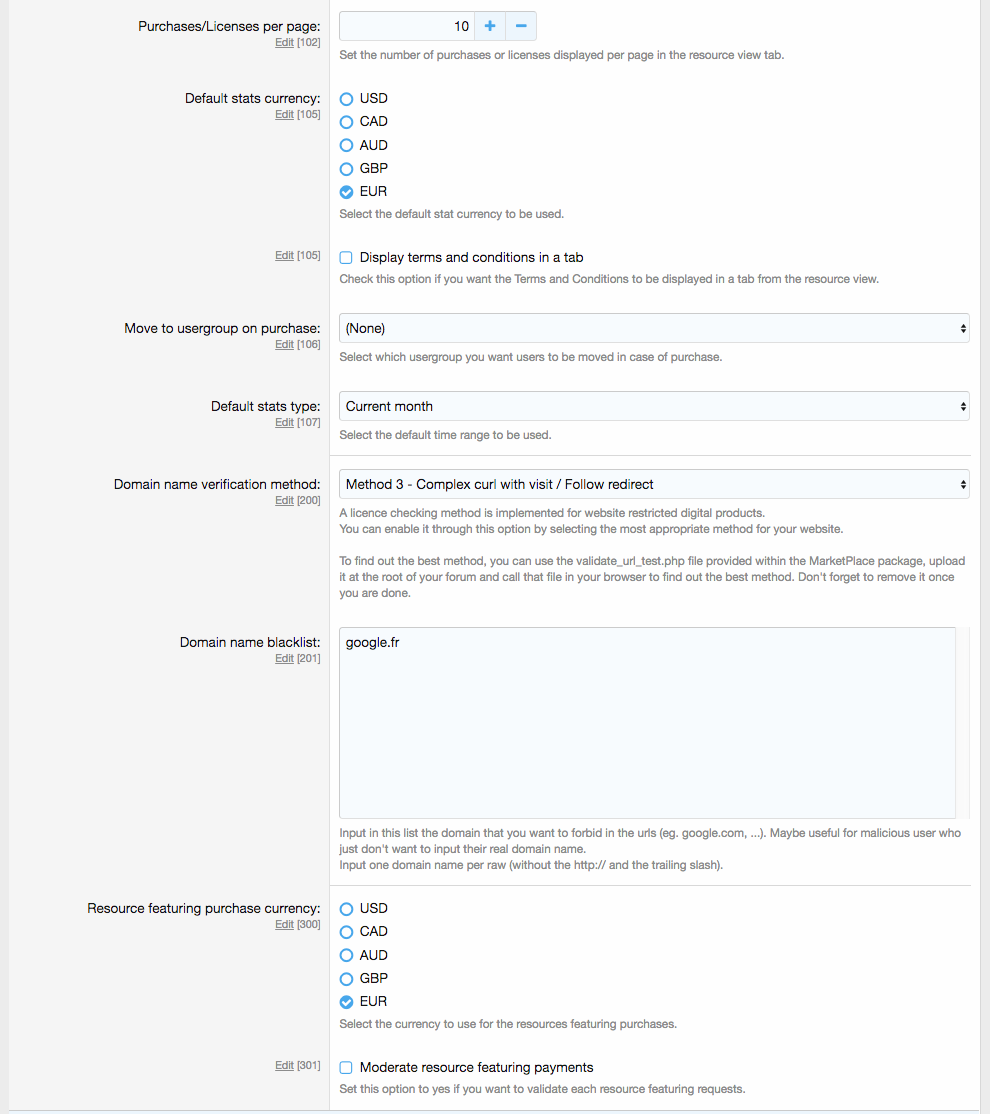Select USD as default stats currency
Viewport: 990px width, 1114px height.
pyautogui.click(x=347, y=99)
